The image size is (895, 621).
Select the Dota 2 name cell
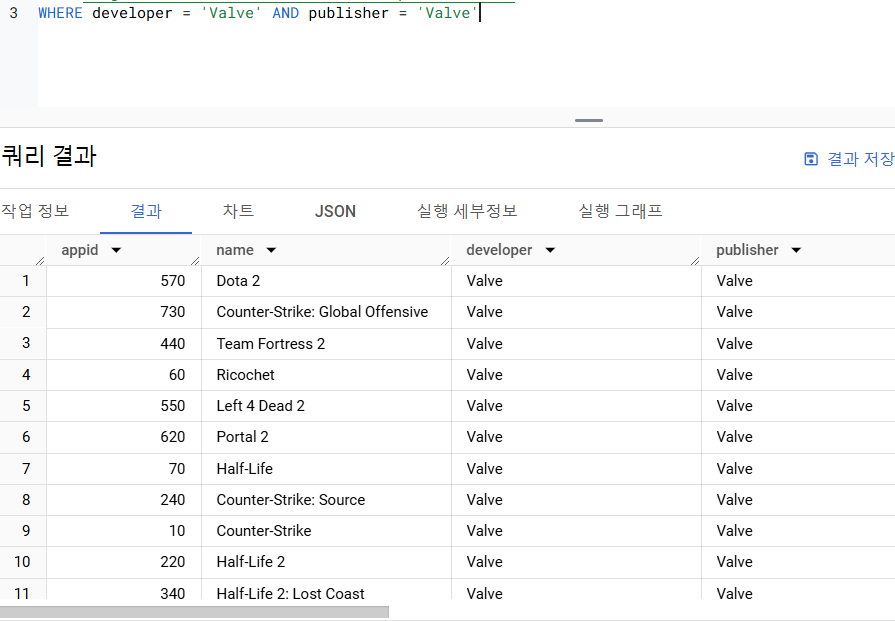click(326, 281)
